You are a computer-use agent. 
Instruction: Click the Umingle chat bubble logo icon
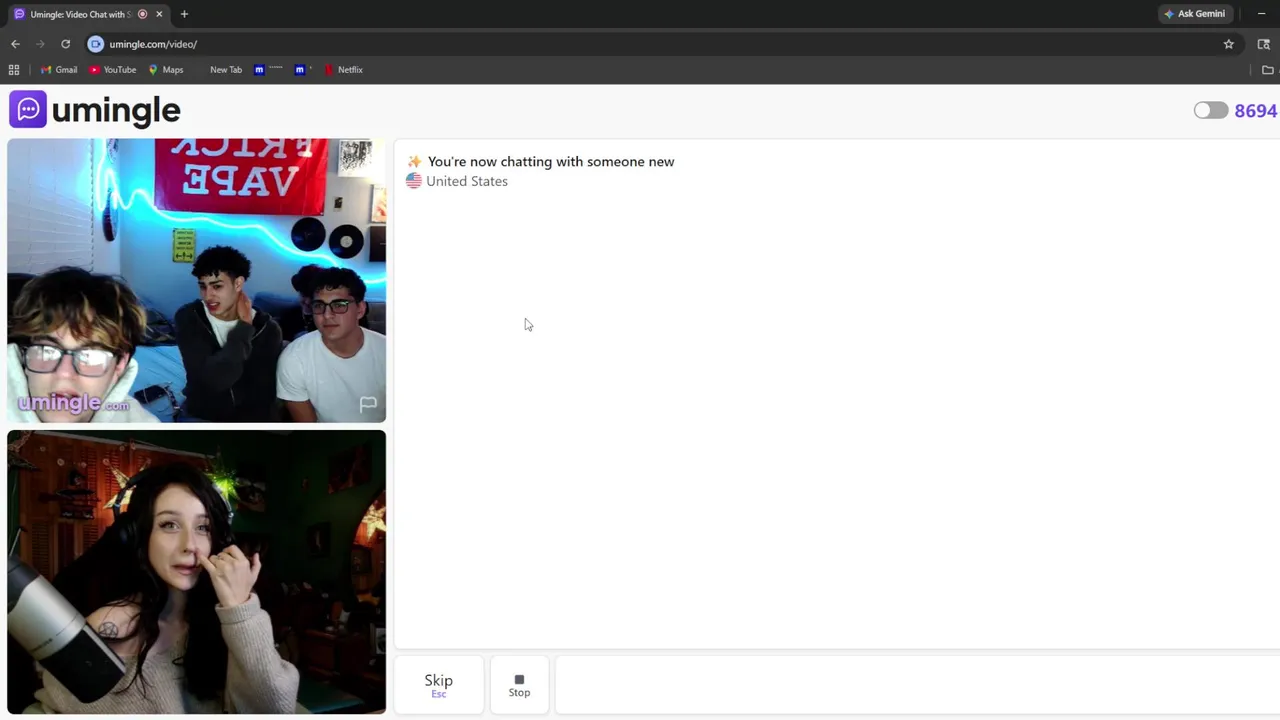coord(28,109)
